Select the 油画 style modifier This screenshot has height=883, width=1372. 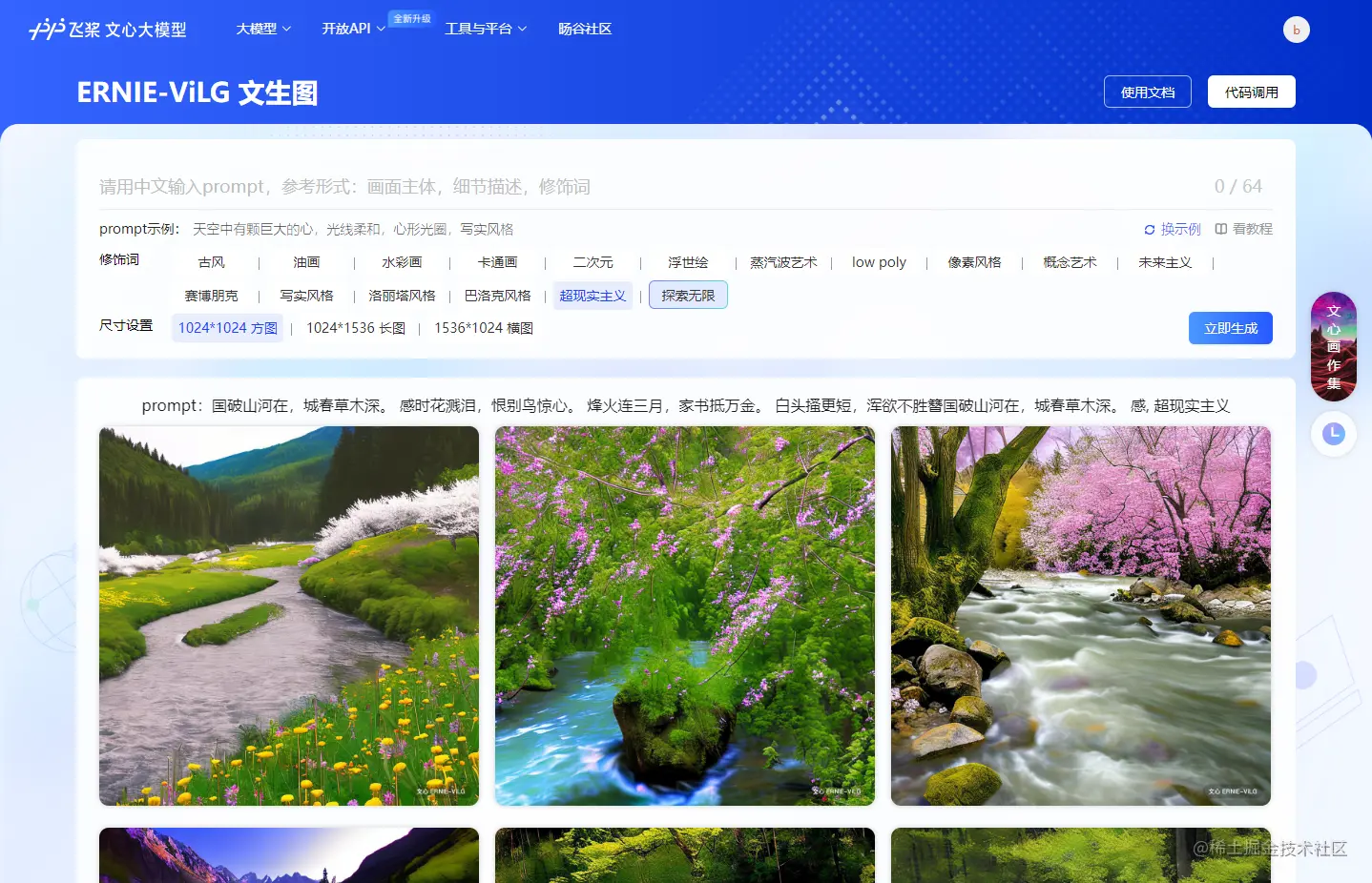pos(306,262)
